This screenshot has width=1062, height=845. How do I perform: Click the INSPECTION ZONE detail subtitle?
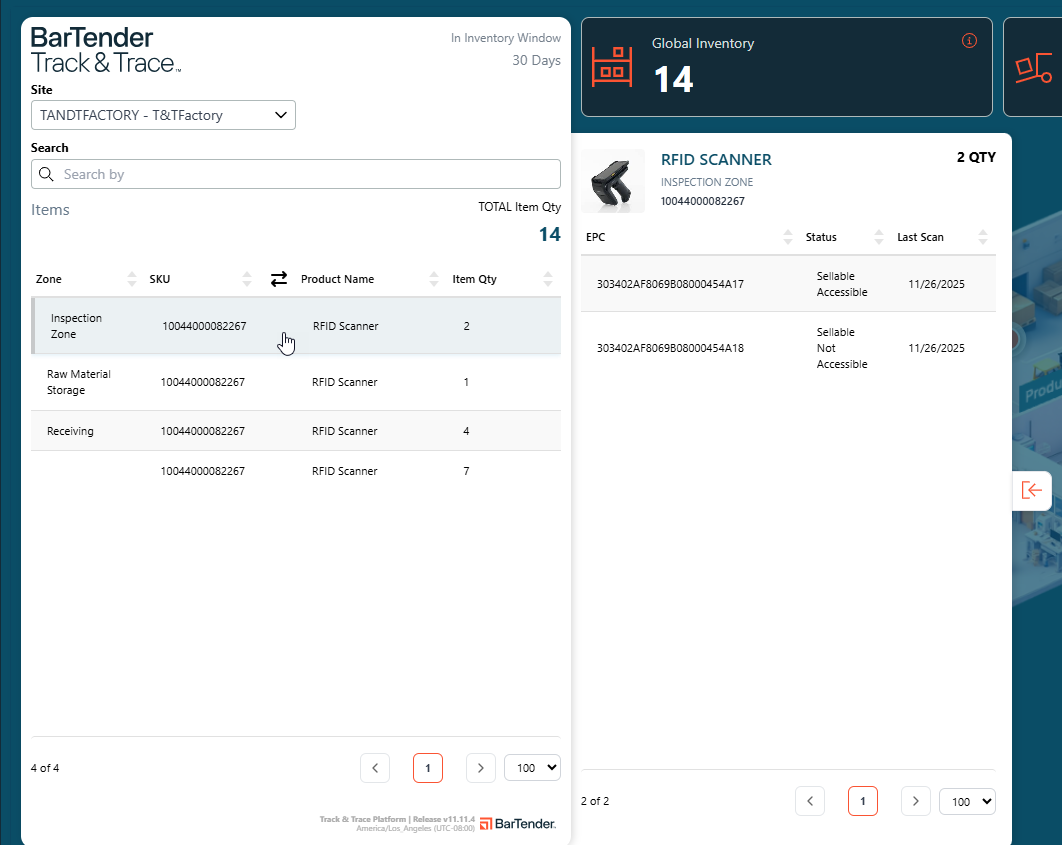[706, 182]
